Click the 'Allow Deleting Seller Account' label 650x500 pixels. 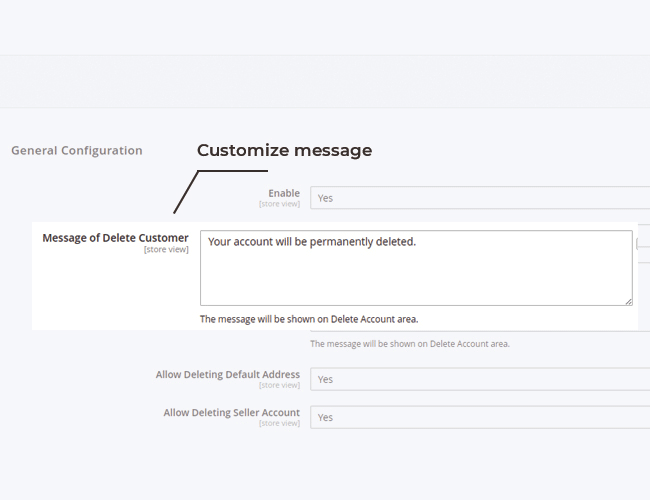pyautogui.click(x=231, y=413)
